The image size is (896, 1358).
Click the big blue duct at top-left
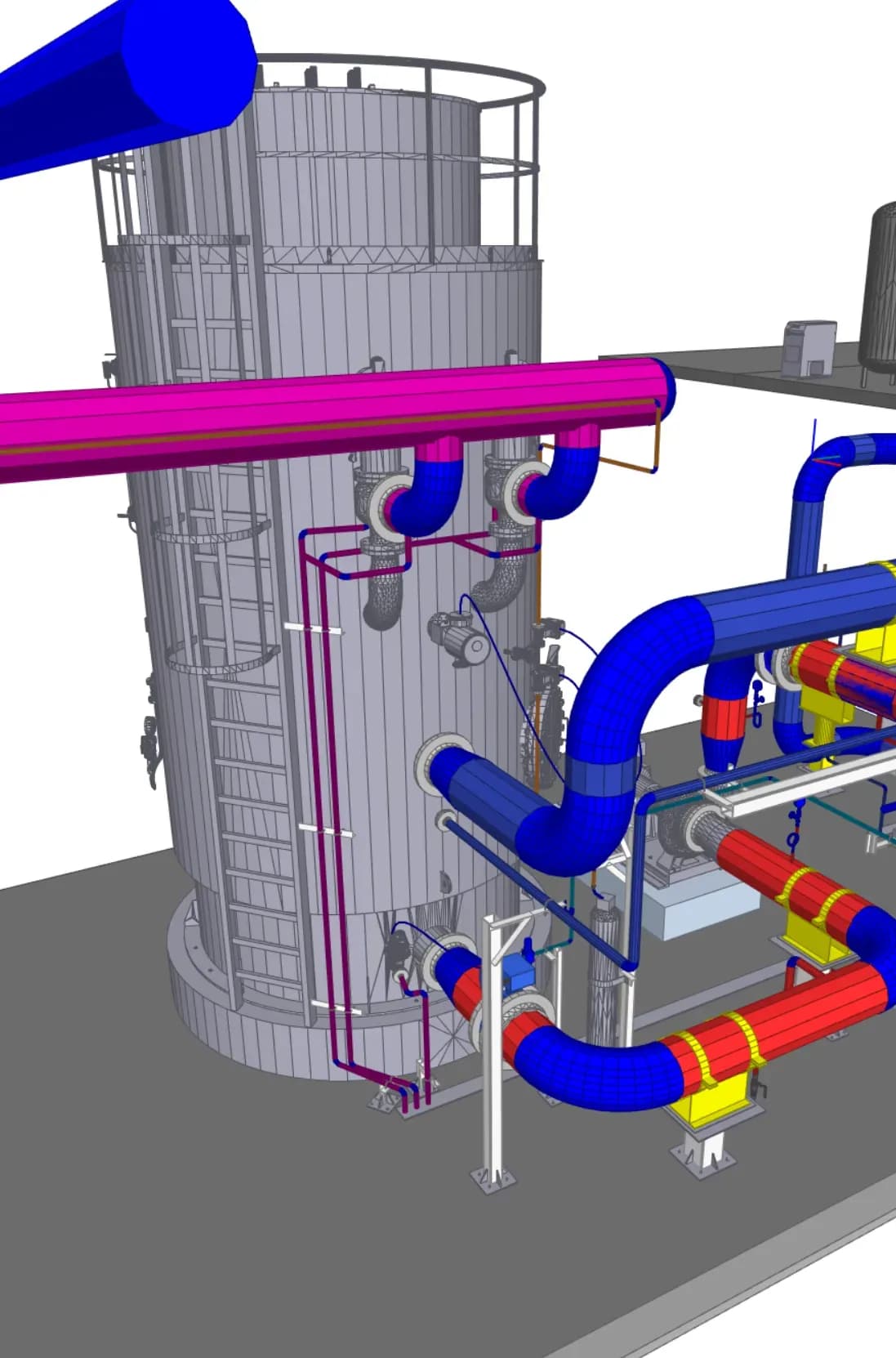click(x=123, y=74)
